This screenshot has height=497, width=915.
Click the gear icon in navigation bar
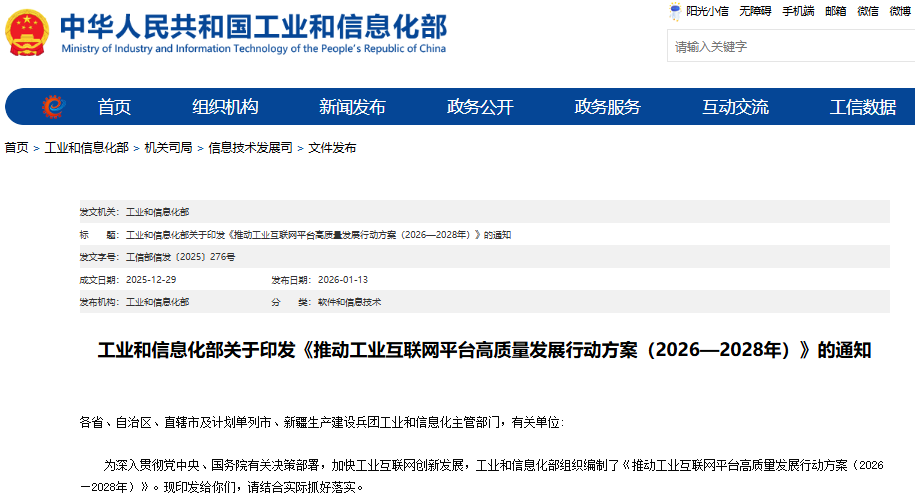click(53, 106)
